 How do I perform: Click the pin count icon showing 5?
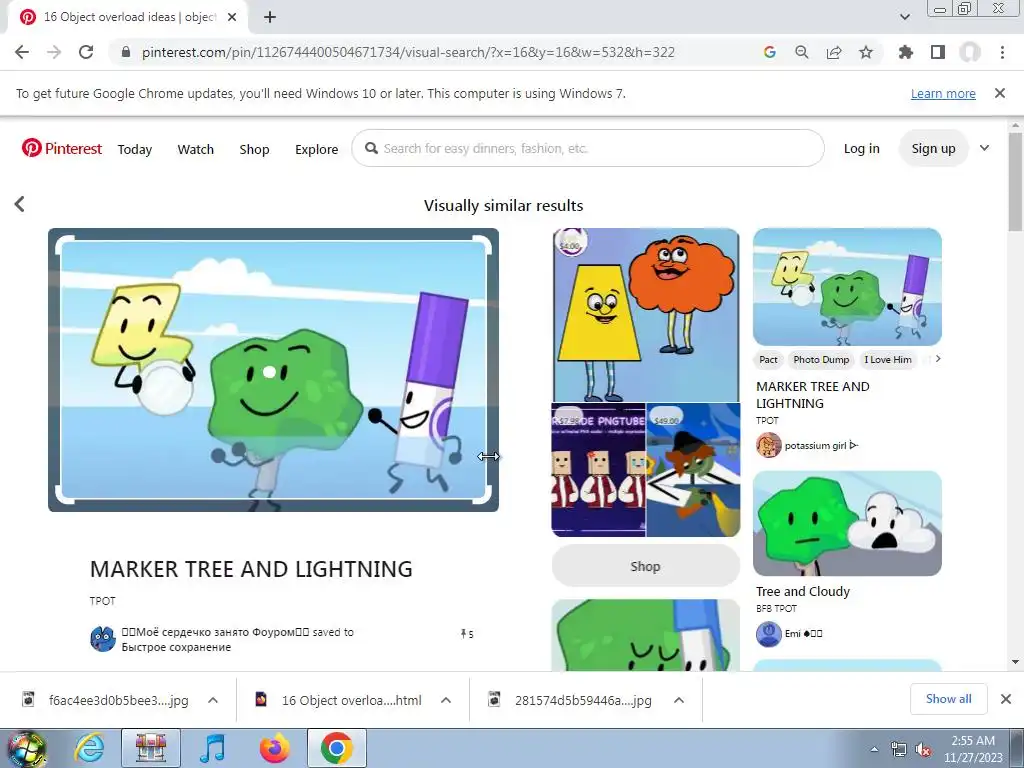[x=467, y=633]
